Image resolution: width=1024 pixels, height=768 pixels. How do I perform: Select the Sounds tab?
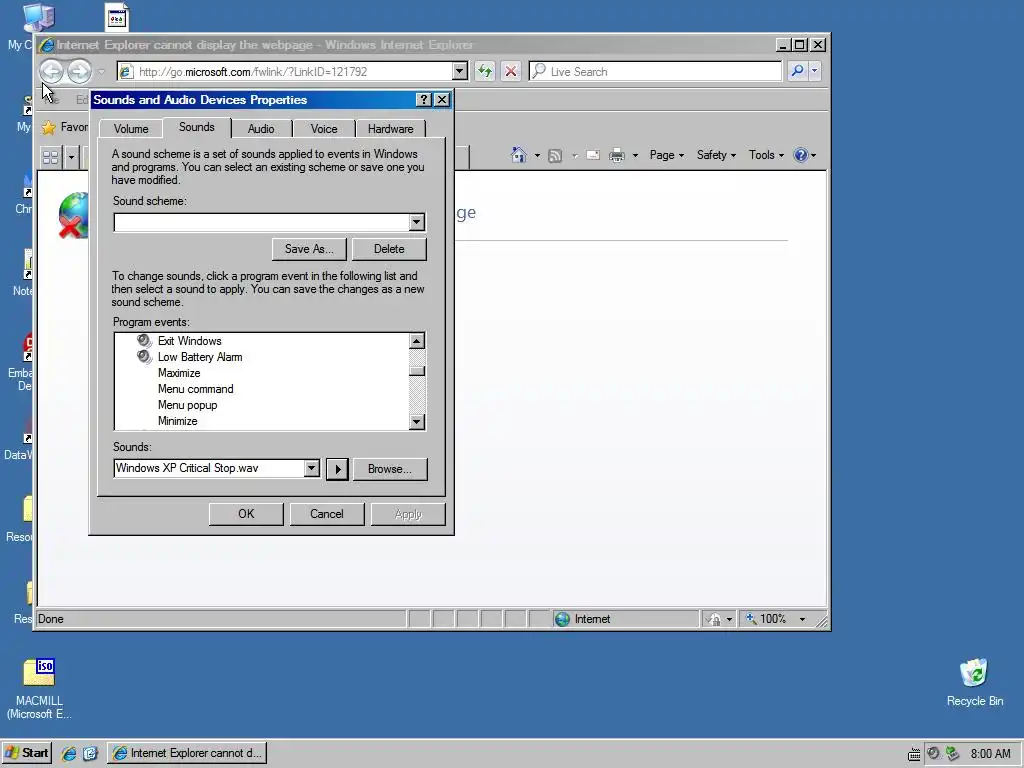(x=197, y=127)
